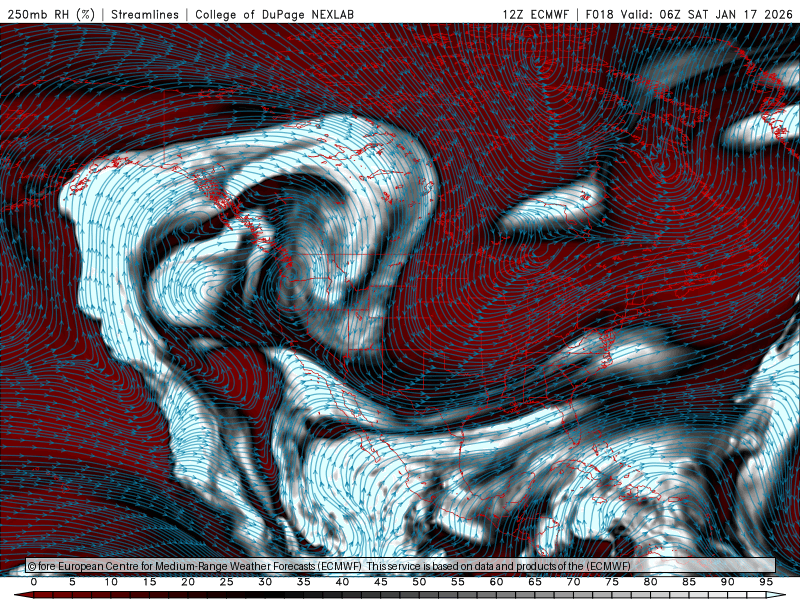Click "College of DuPage NEXLAB" header text
The height and width of the screenshot is (600, 800).
(274, 14)
